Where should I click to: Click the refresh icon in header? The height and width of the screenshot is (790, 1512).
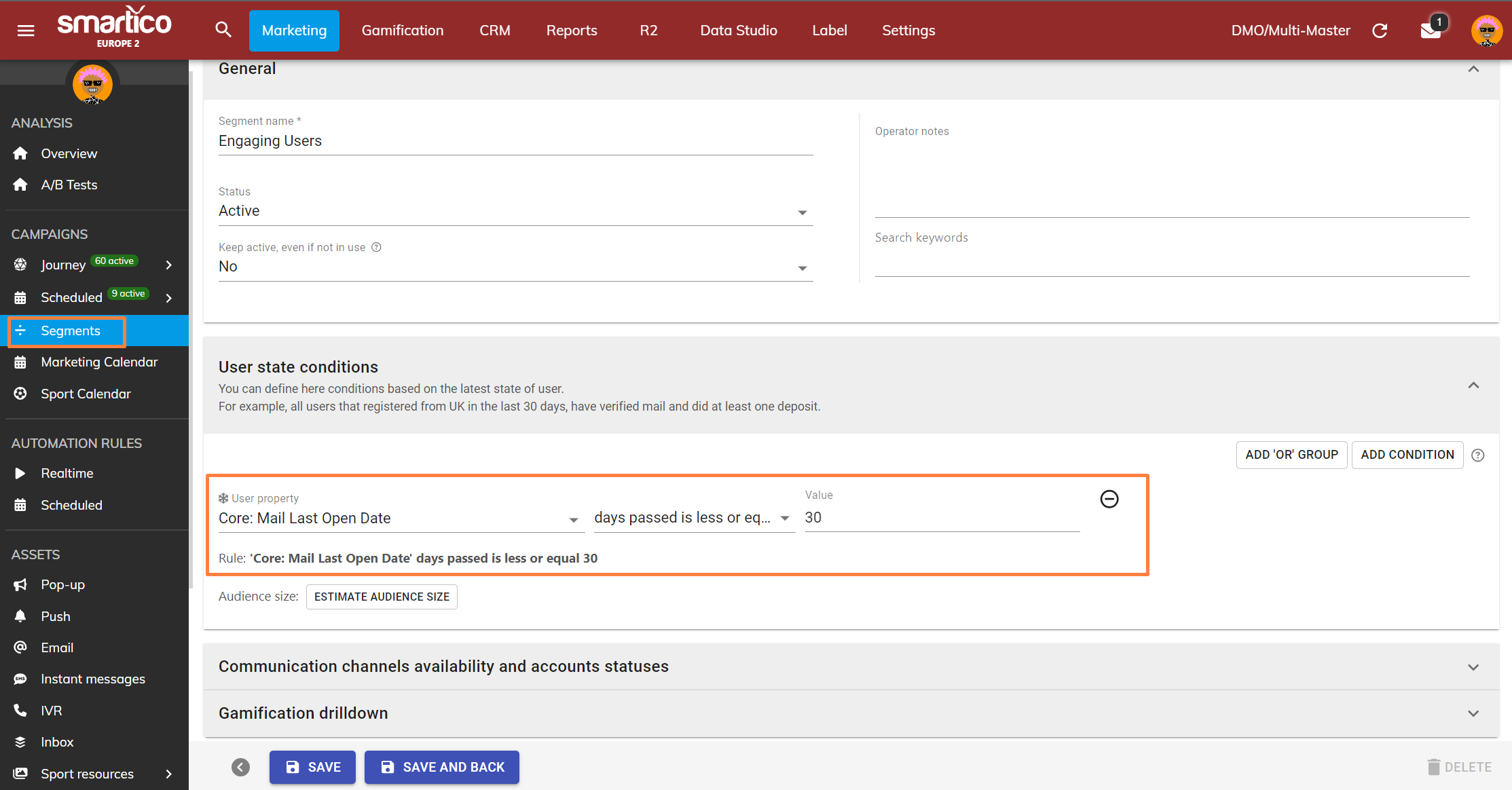click(x=1380, y=31)
